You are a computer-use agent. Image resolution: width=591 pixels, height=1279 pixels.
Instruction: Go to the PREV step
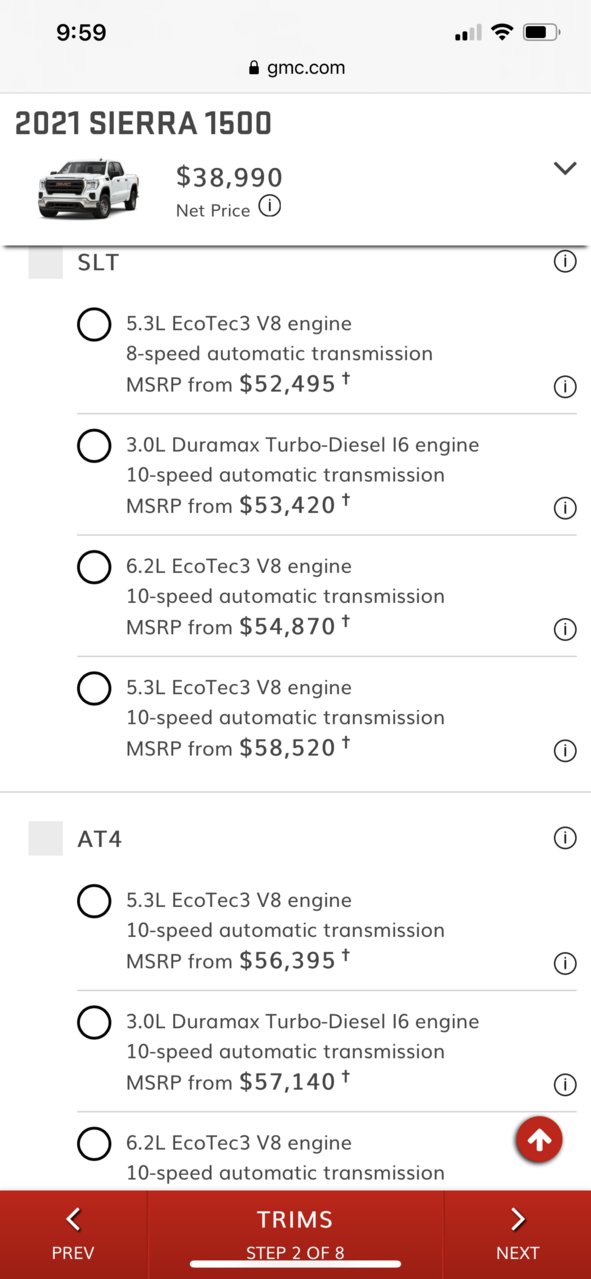coord(73,1234)
